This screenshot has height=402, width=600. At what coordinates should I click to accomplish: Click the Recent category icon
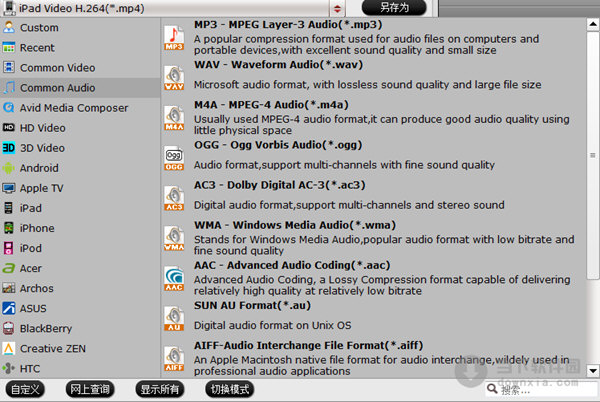point(8,48)
